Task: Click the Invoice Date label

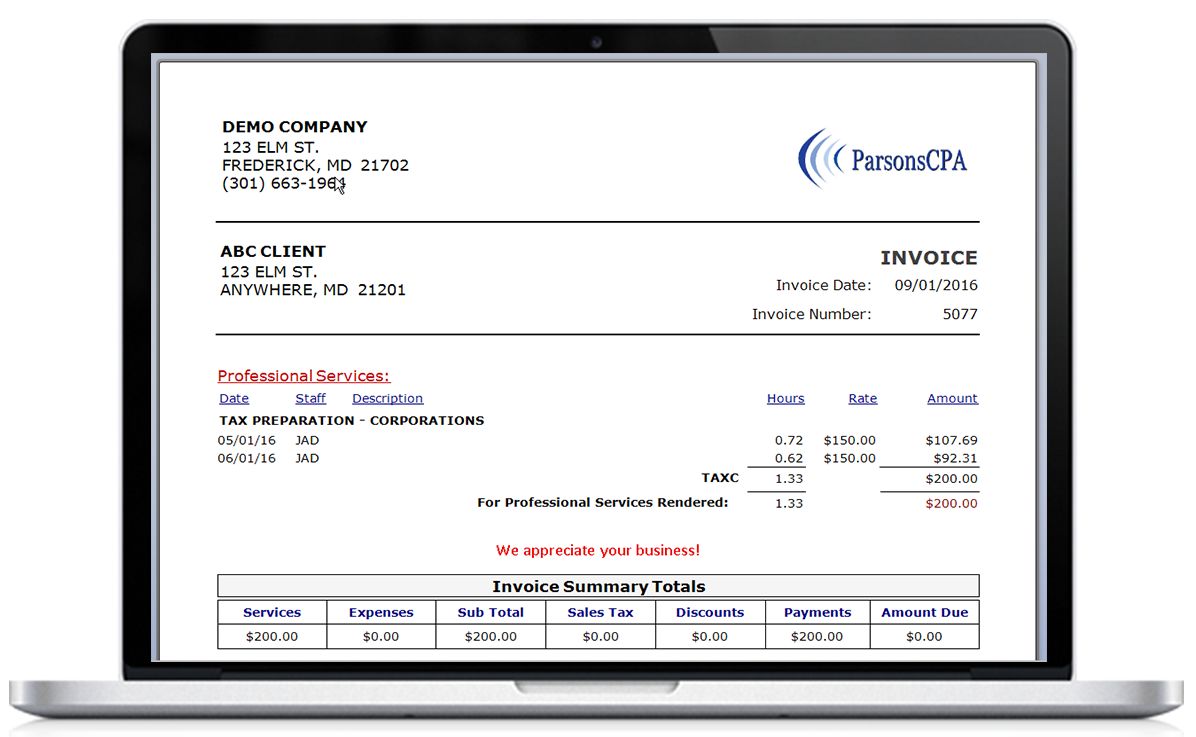Action: (824, 285)
